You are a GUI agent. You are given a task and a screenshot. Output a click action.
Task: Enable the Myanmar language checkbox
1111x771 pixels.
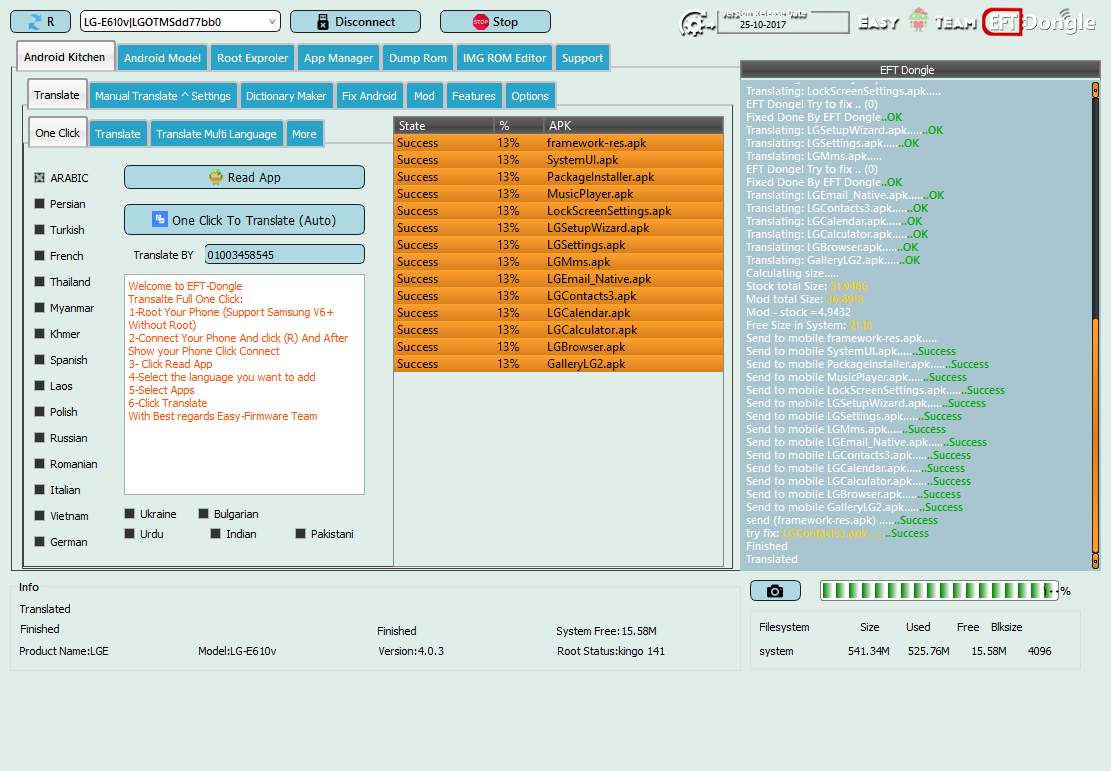[40, 308]
